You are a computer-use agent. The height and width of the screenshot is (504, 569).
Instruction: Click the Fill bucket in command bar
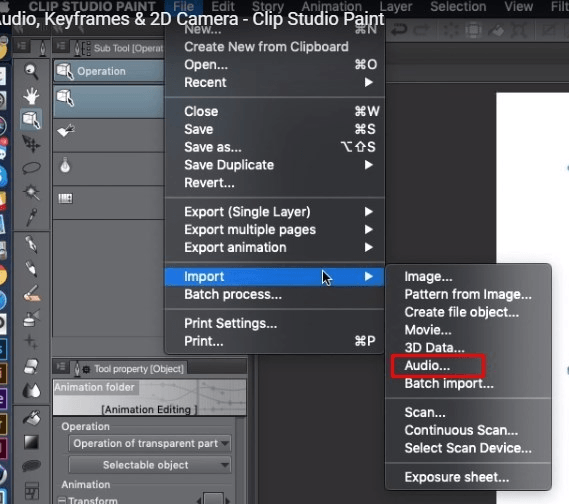click(496, 30)
